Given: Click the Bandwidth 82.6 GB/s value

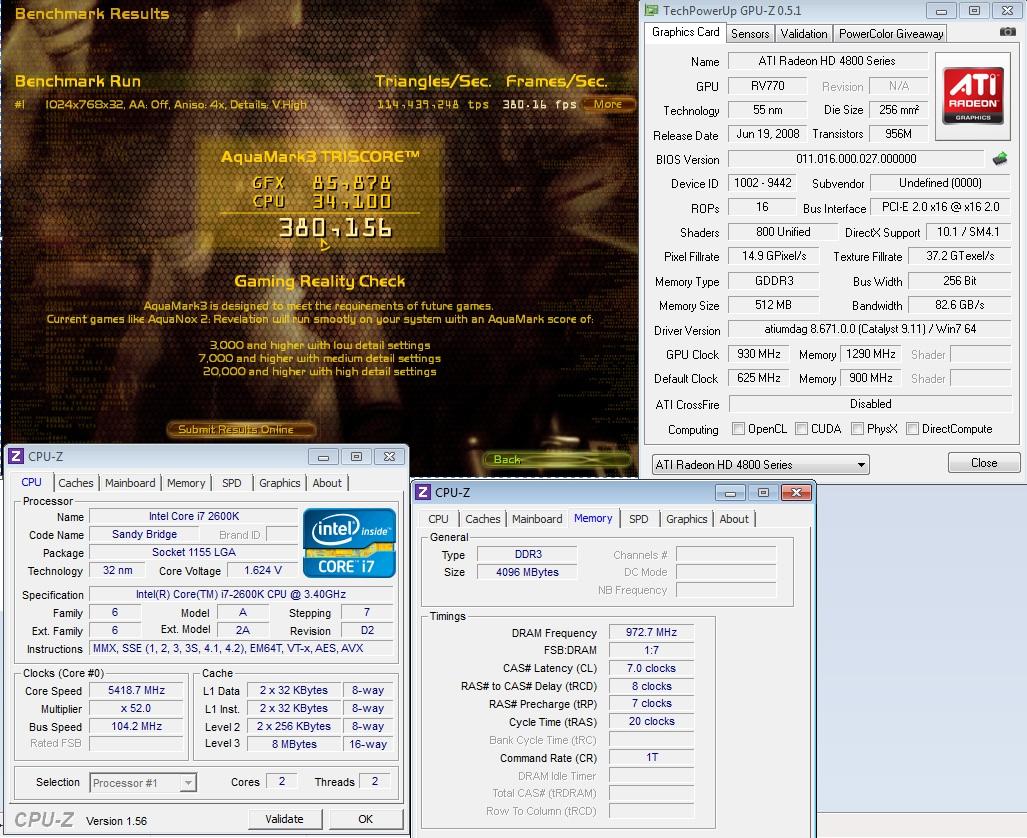Looking at the screenshot, I should pyautogui.click(x=960, y=305).
